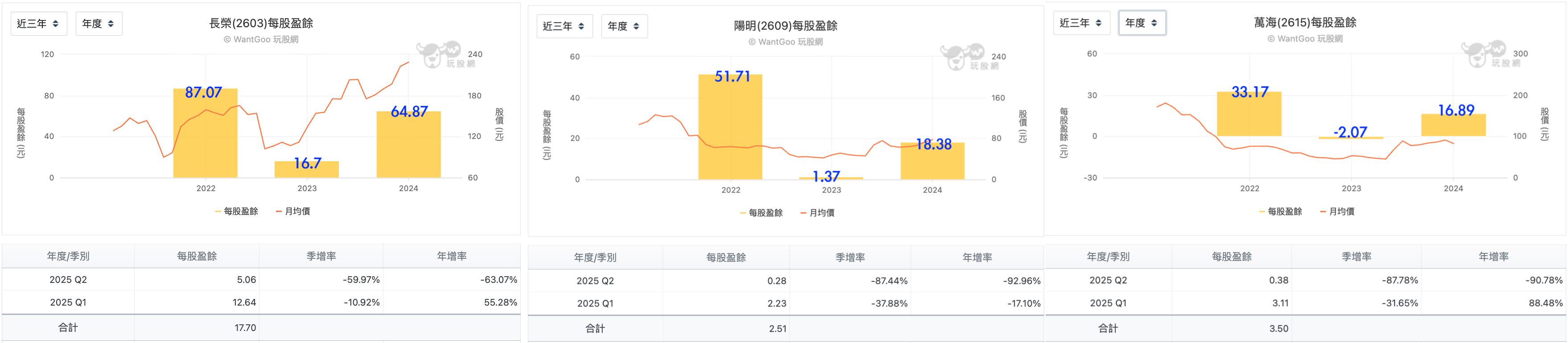The width and height of the screenshot is (1568, 343).
Task: Click EPS value 3.11
Action: coord(1280,303)
